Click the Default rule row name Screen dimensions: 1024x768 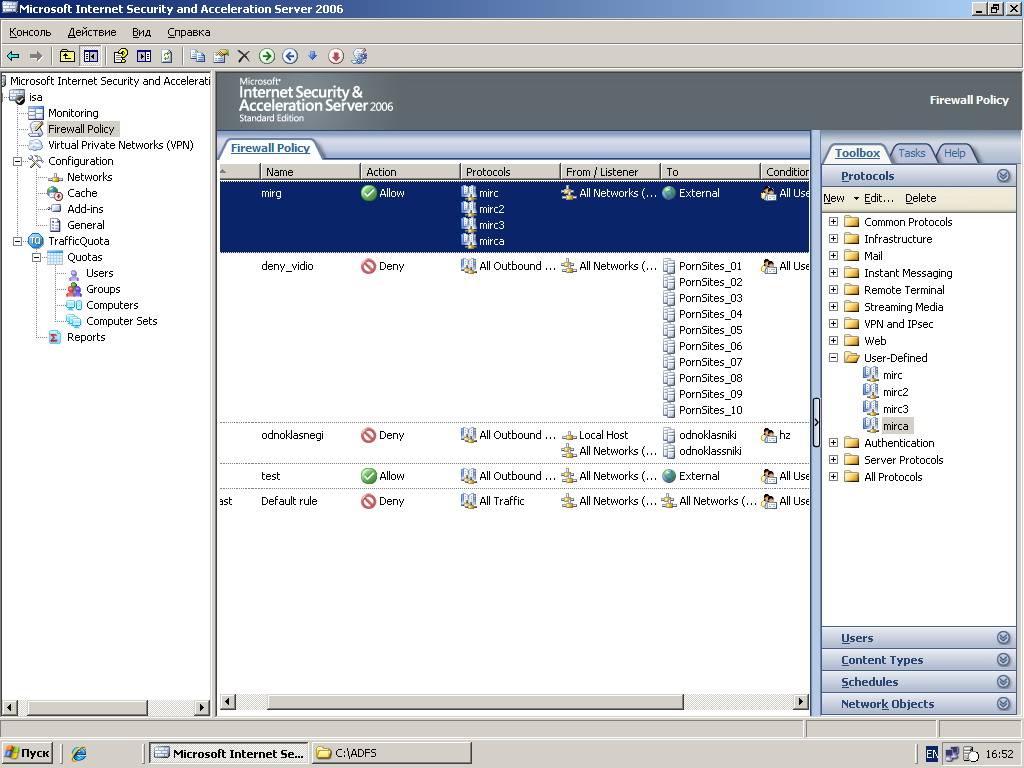[289, 502]
